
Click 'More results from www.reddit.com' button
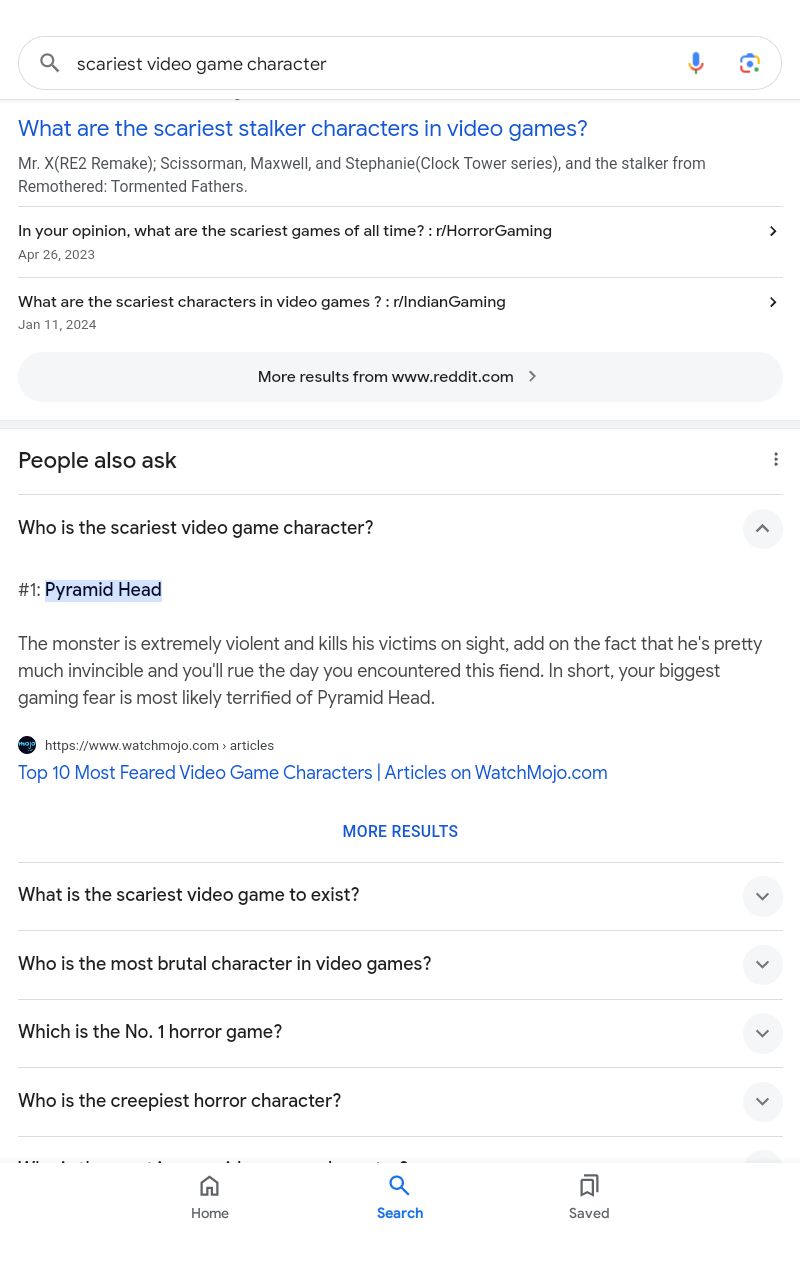click(400, 377)
